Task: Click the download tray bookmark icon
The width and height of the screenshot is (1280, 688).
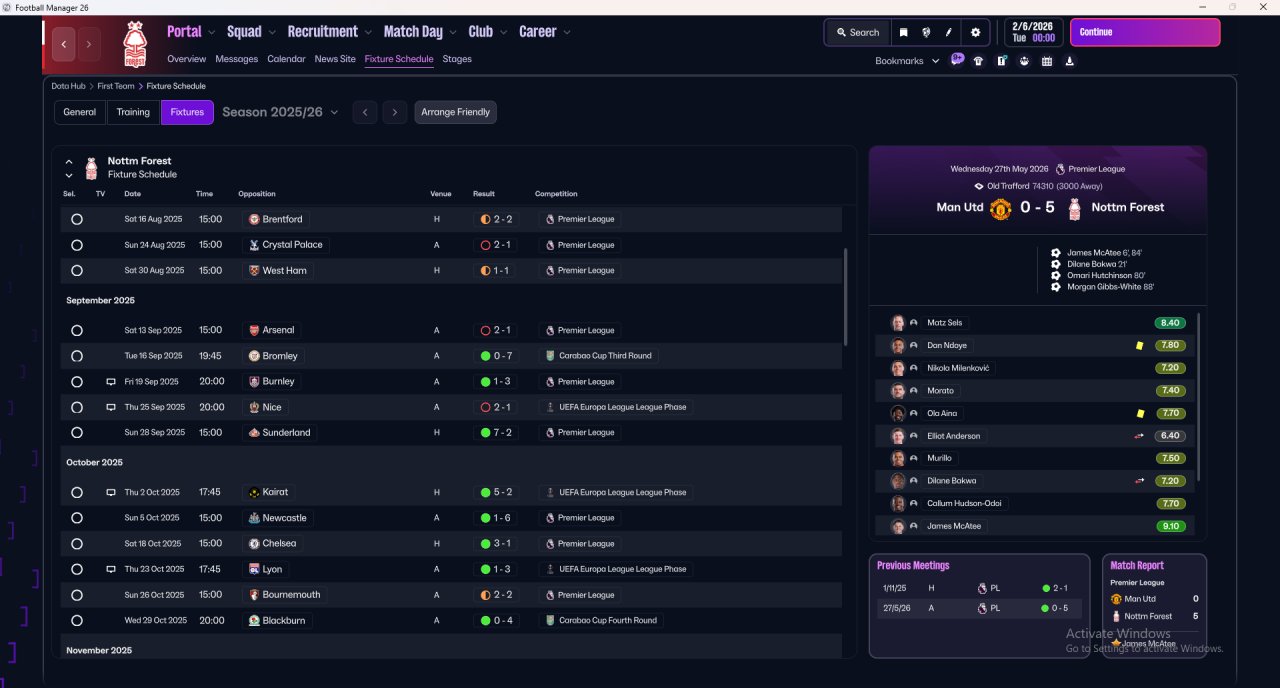Action: (x=1070, y=61)
